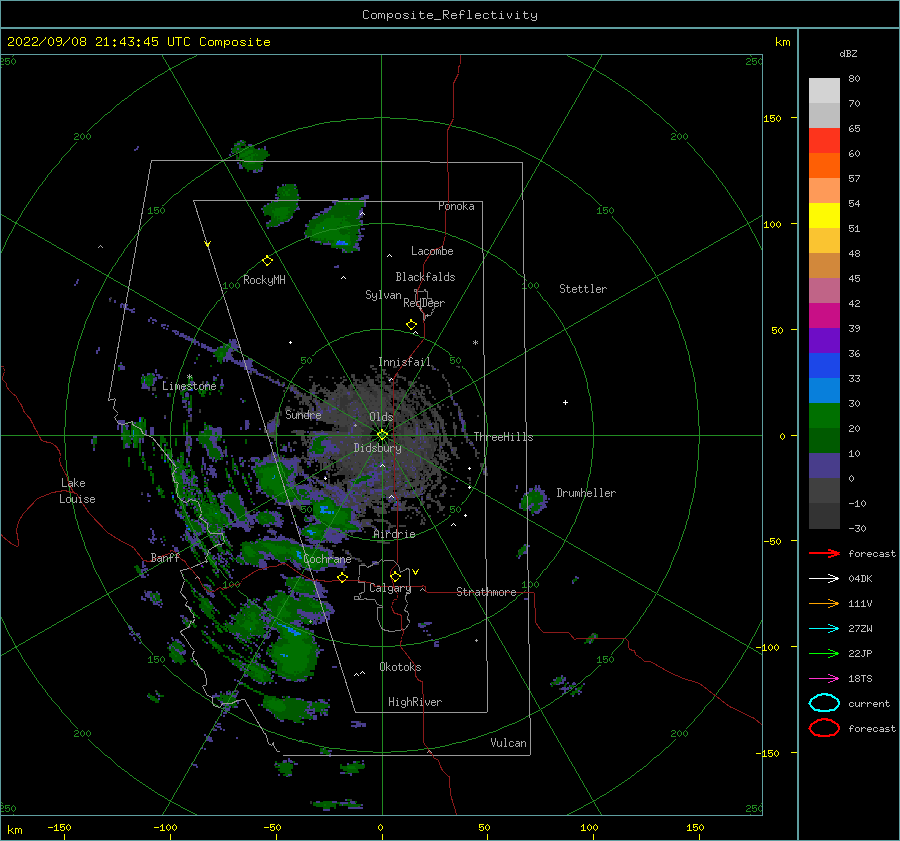Click the indigo 0-10 dBZ swatch
900x841 pixels.
(824, 466)
